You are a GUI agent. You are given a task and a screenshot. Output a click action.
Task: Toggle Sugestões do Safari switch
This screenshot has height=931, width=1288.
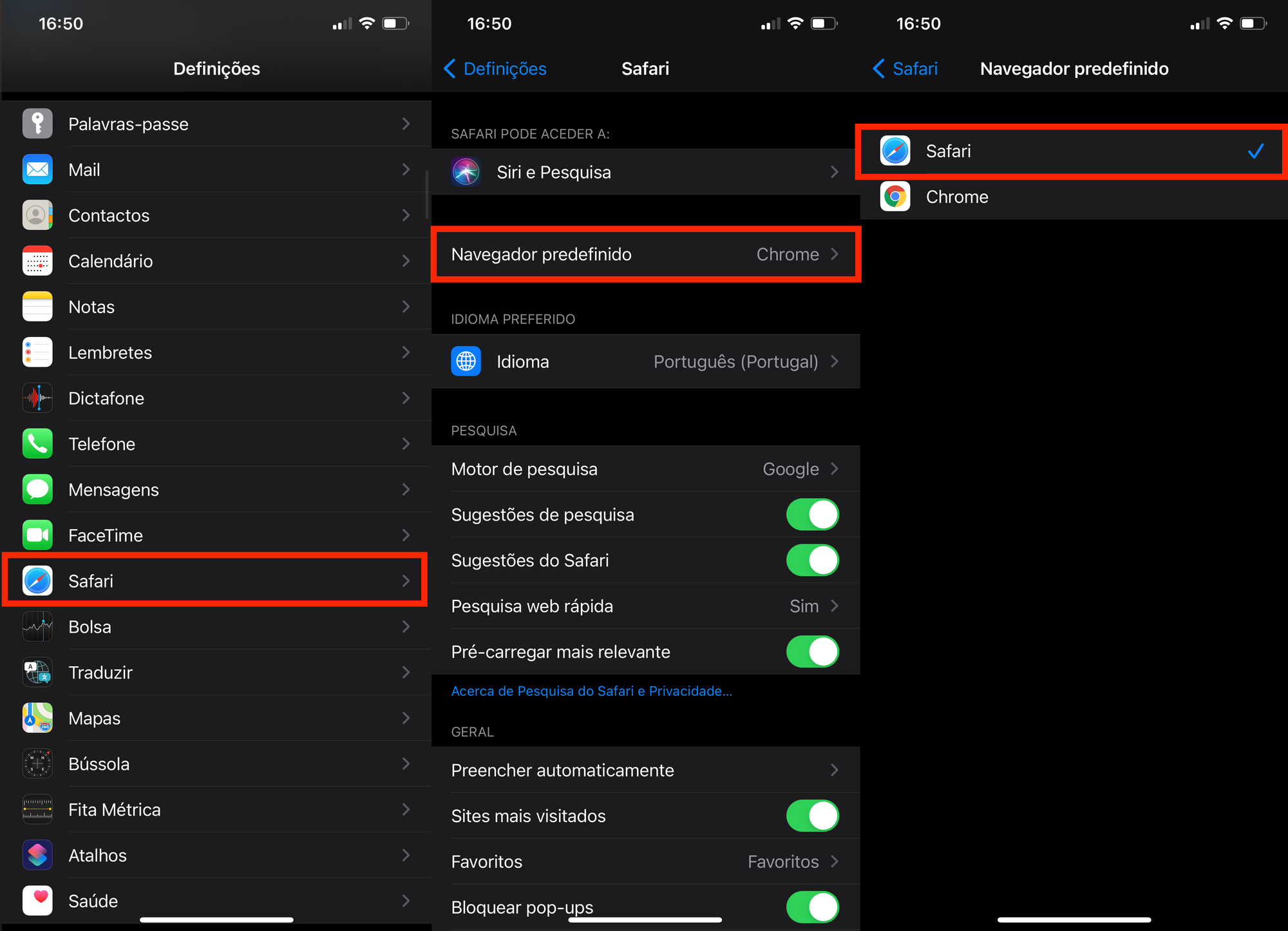[812, 561]
